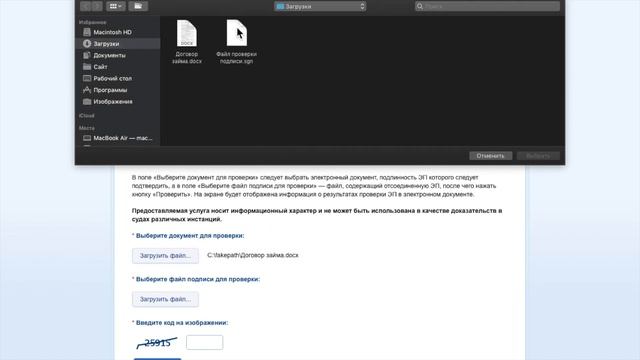Click the Сайт folder icon
This screenshot has width=640, height=360.
coord(87,67)
